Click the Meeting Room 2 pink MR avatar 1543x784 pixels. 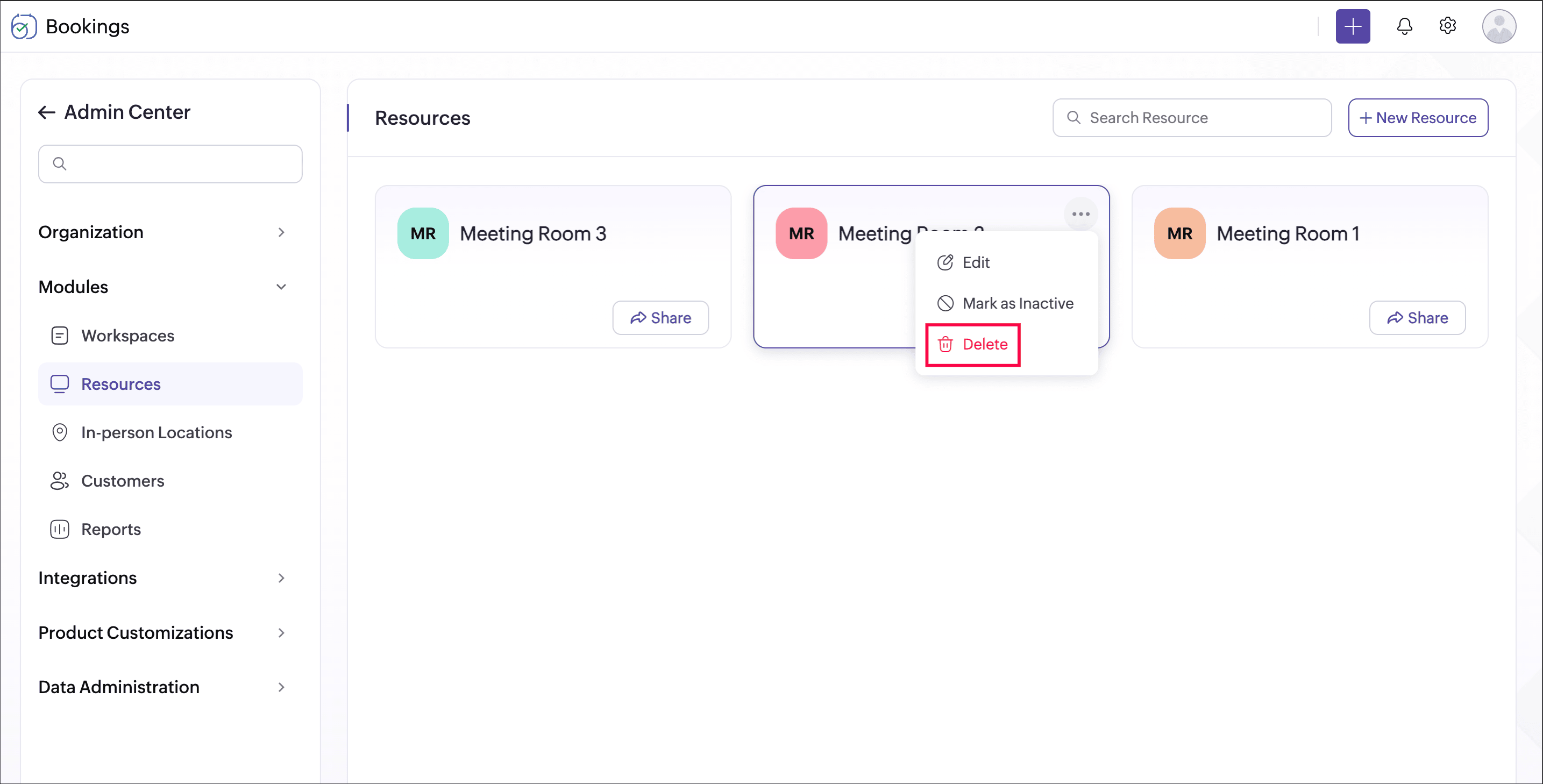(801, 233)
